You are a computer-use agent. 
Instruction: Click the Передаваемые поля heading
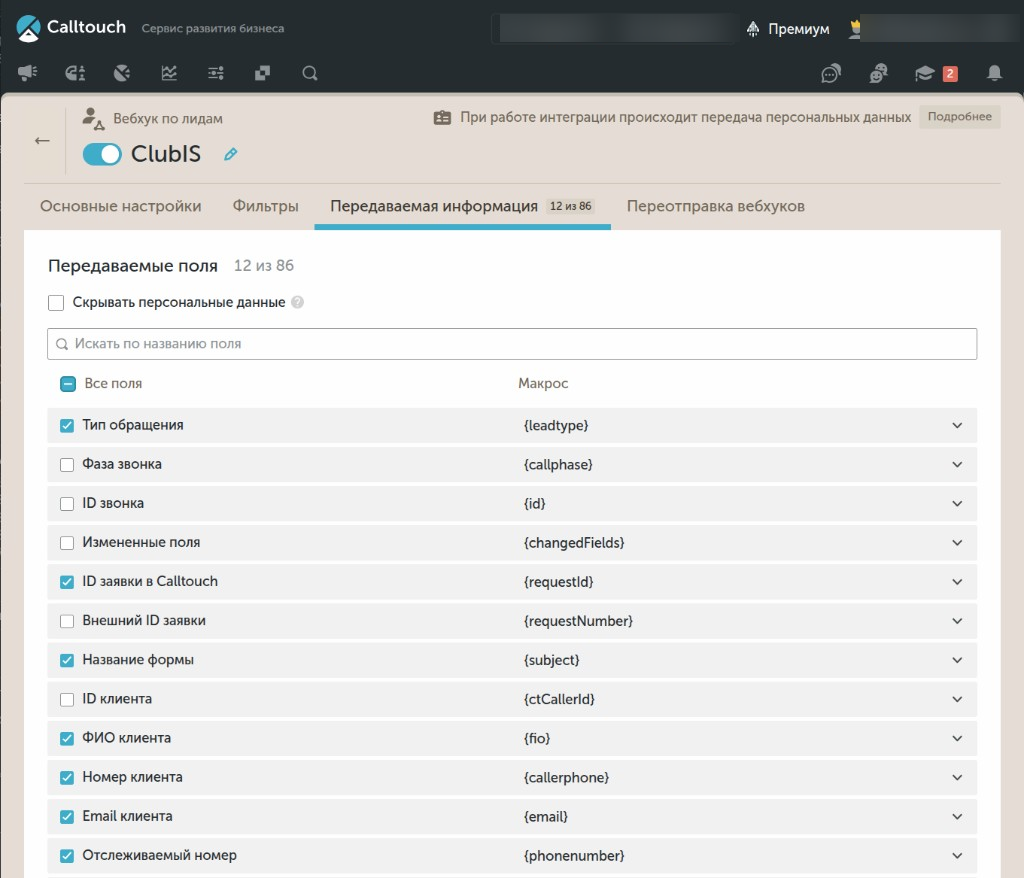tap(133, 266)
